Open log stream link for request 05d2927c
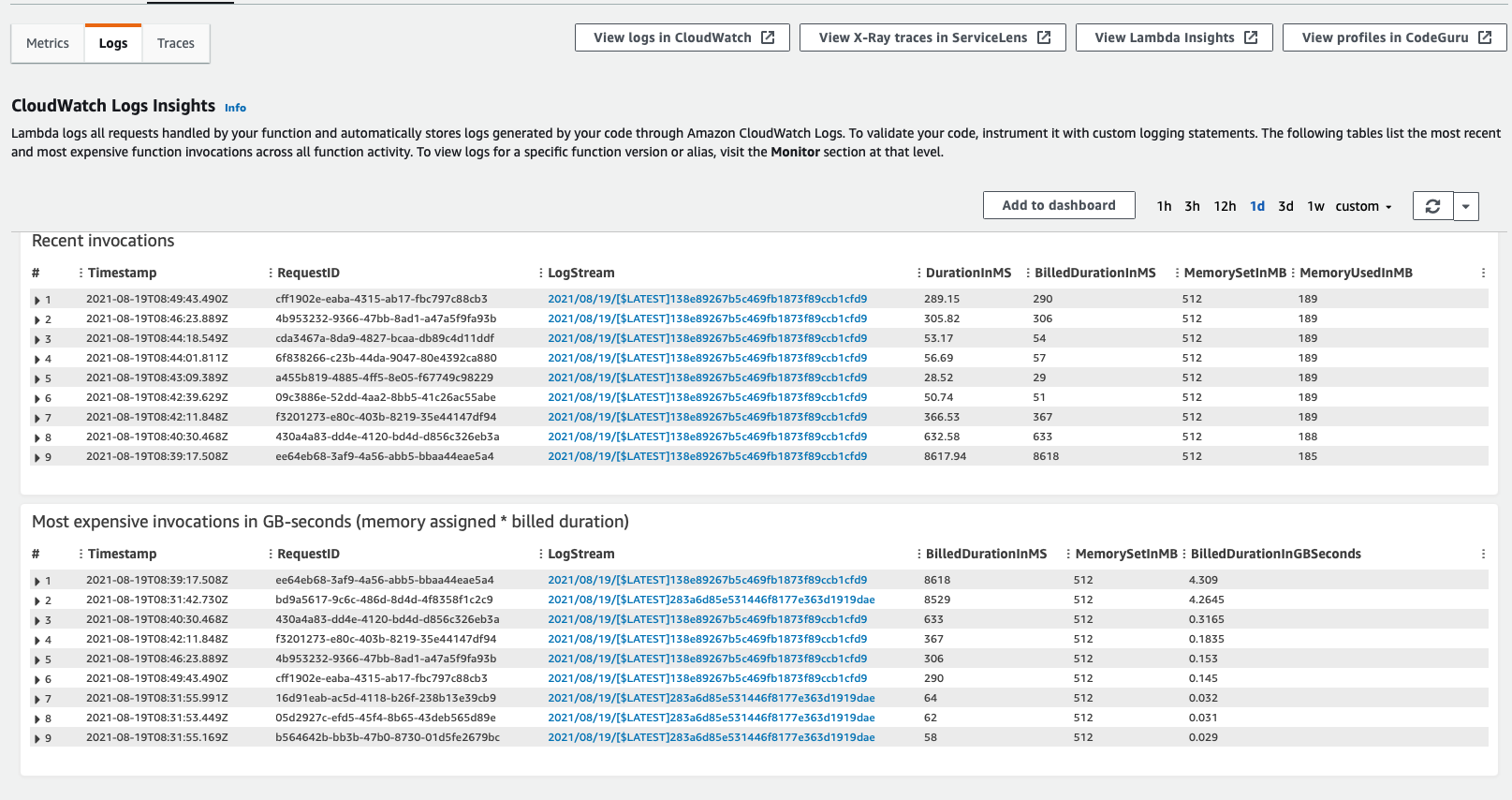The image size is (1512, 800). 712,718
